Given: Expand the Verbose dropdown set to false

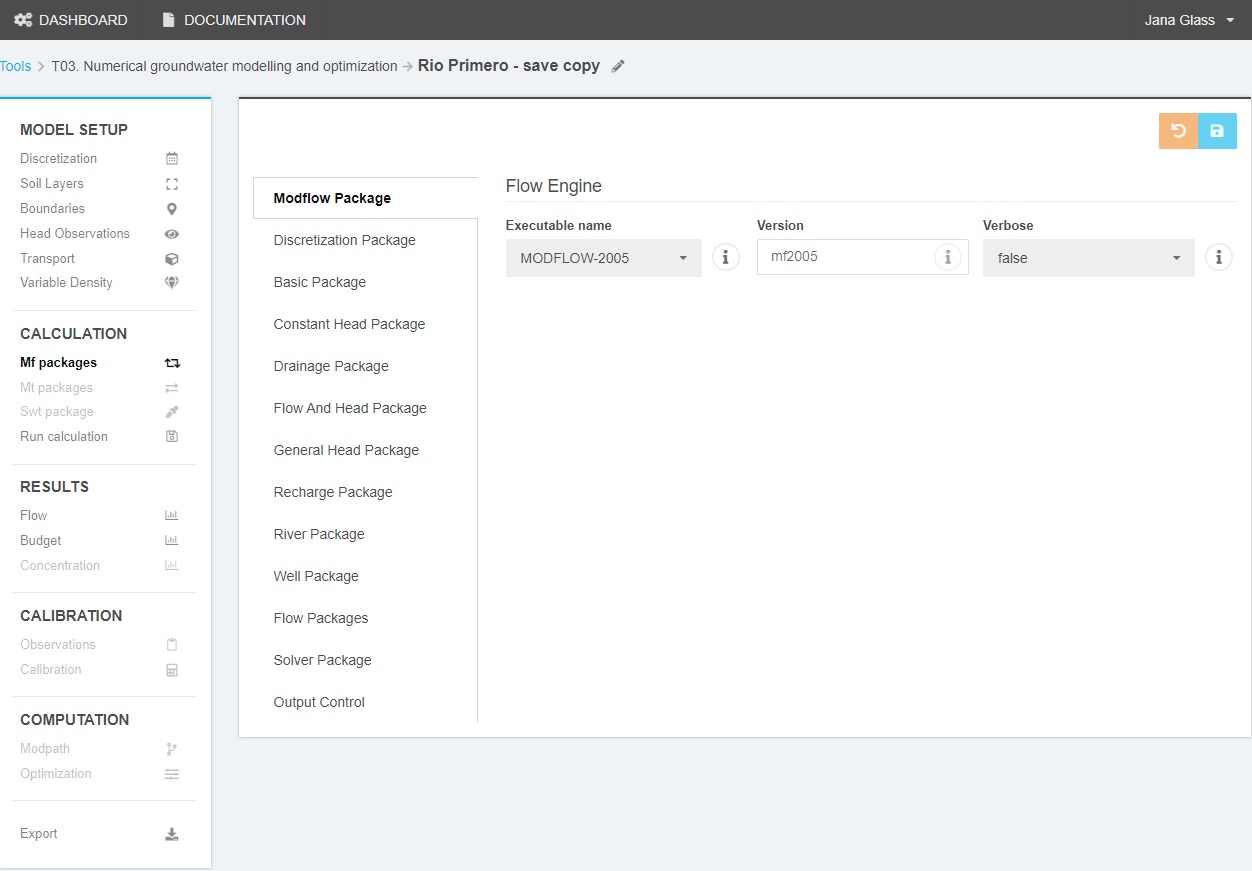Looking at the screenshot, I should [1088, 258].
